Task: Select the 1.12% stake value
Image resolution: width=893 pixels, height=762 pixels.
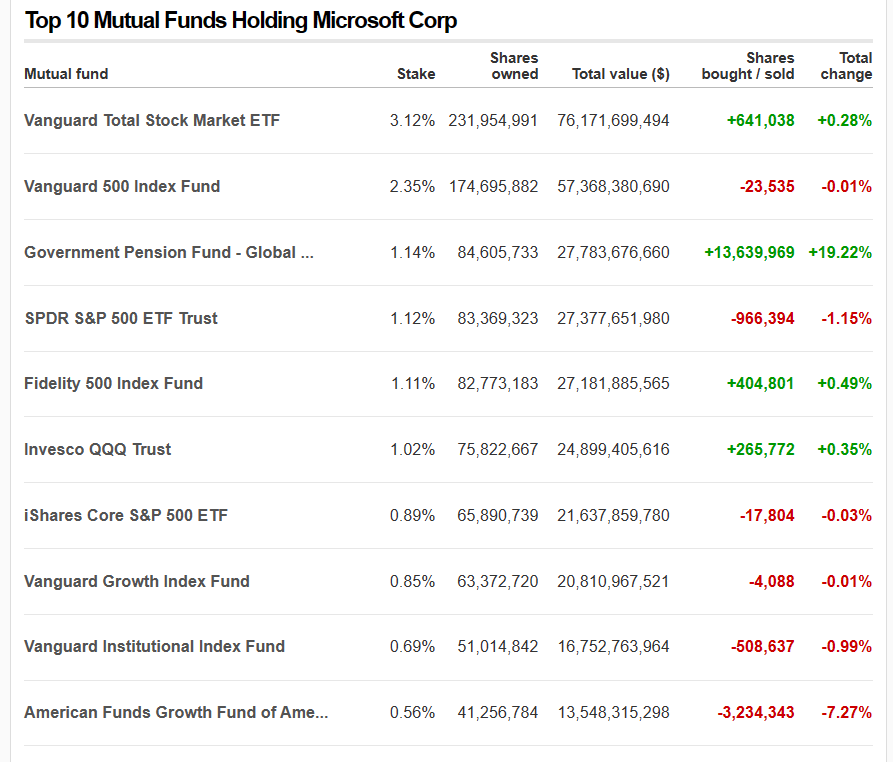Action: [412, 318]
